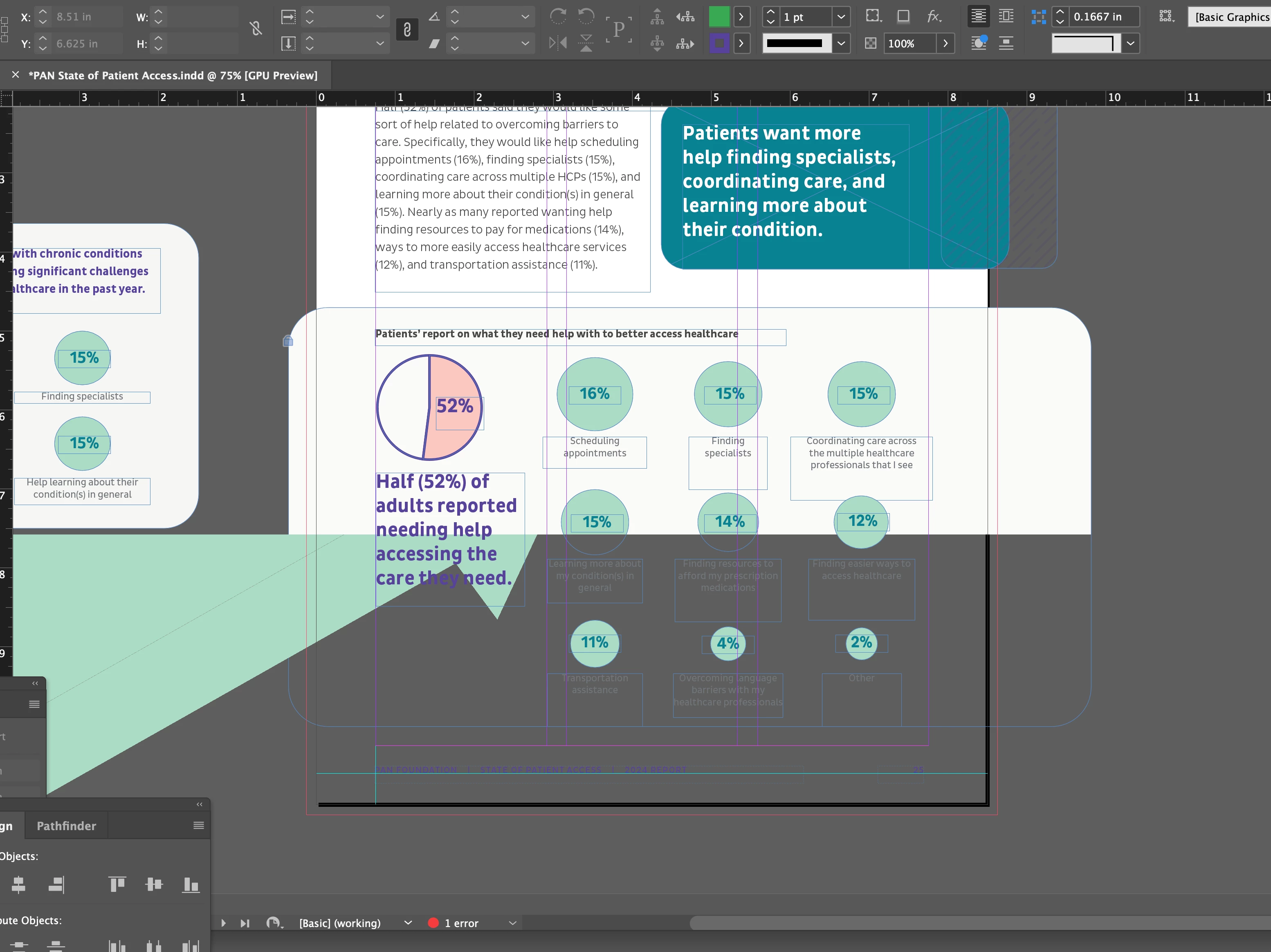This screenshot has height=952, width=1271.
Task: Toggle constrain width and height proportions
Action: [x=256, y=29]
